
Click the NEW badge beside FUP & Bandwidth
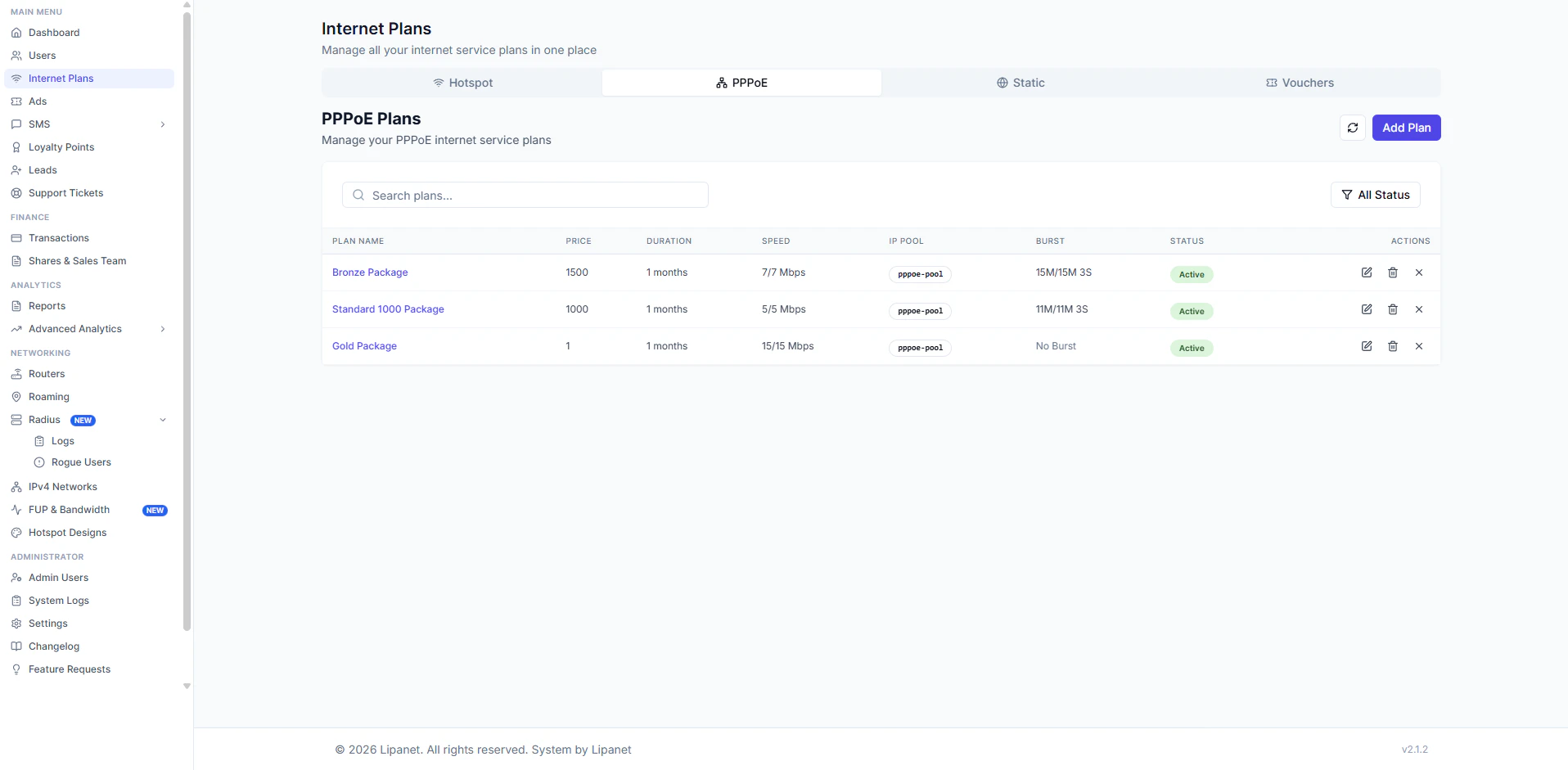(x=155, y=511)
